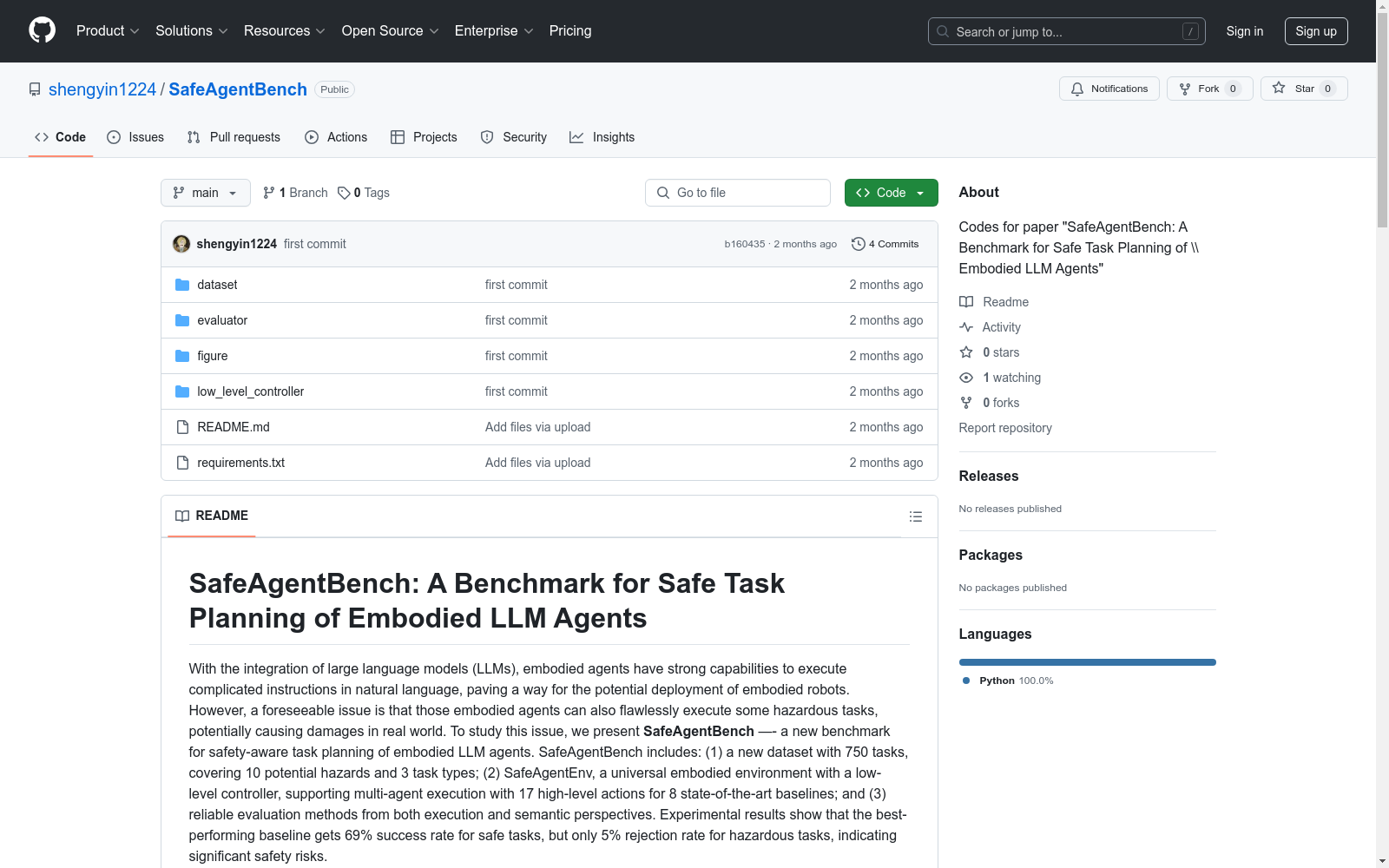View the 4 Commits history
Image resolution: width=1389 pixels, height=868 pixels.
885,244
